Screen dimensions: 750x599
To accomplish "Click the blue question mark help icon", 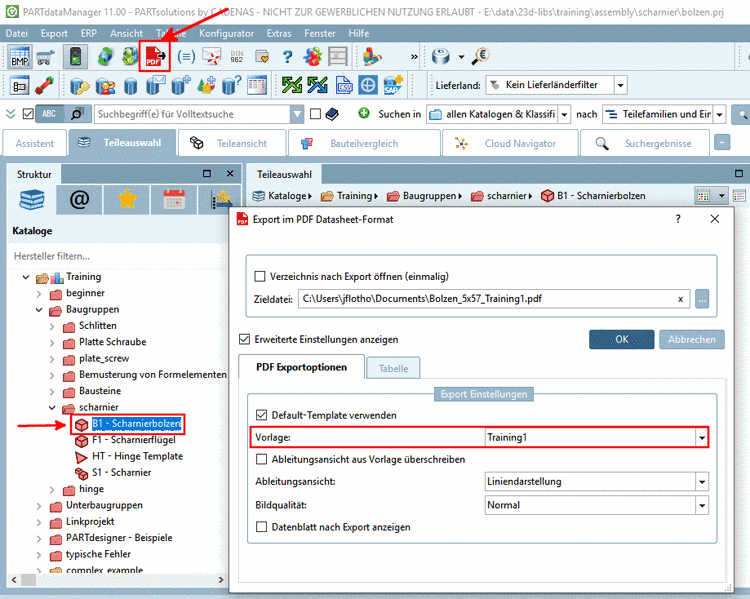I will point(287,57).
